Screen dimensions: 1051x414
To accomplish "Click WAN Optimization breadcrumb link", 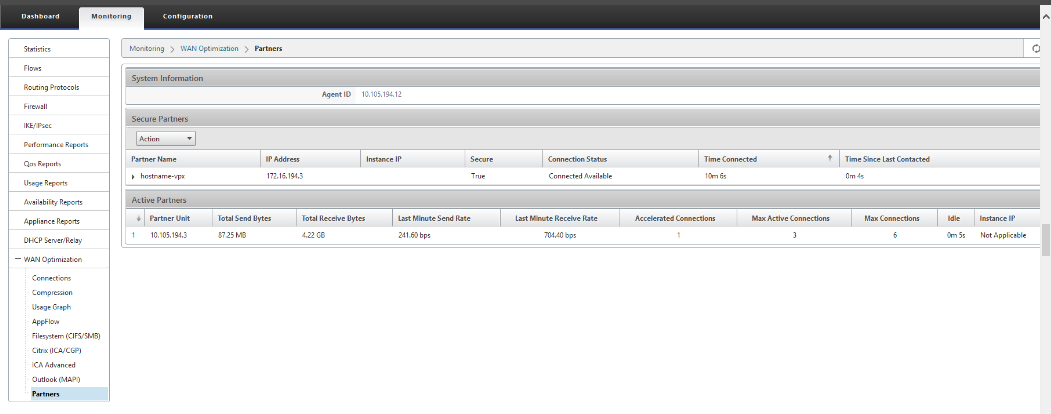I will [209, 49].
